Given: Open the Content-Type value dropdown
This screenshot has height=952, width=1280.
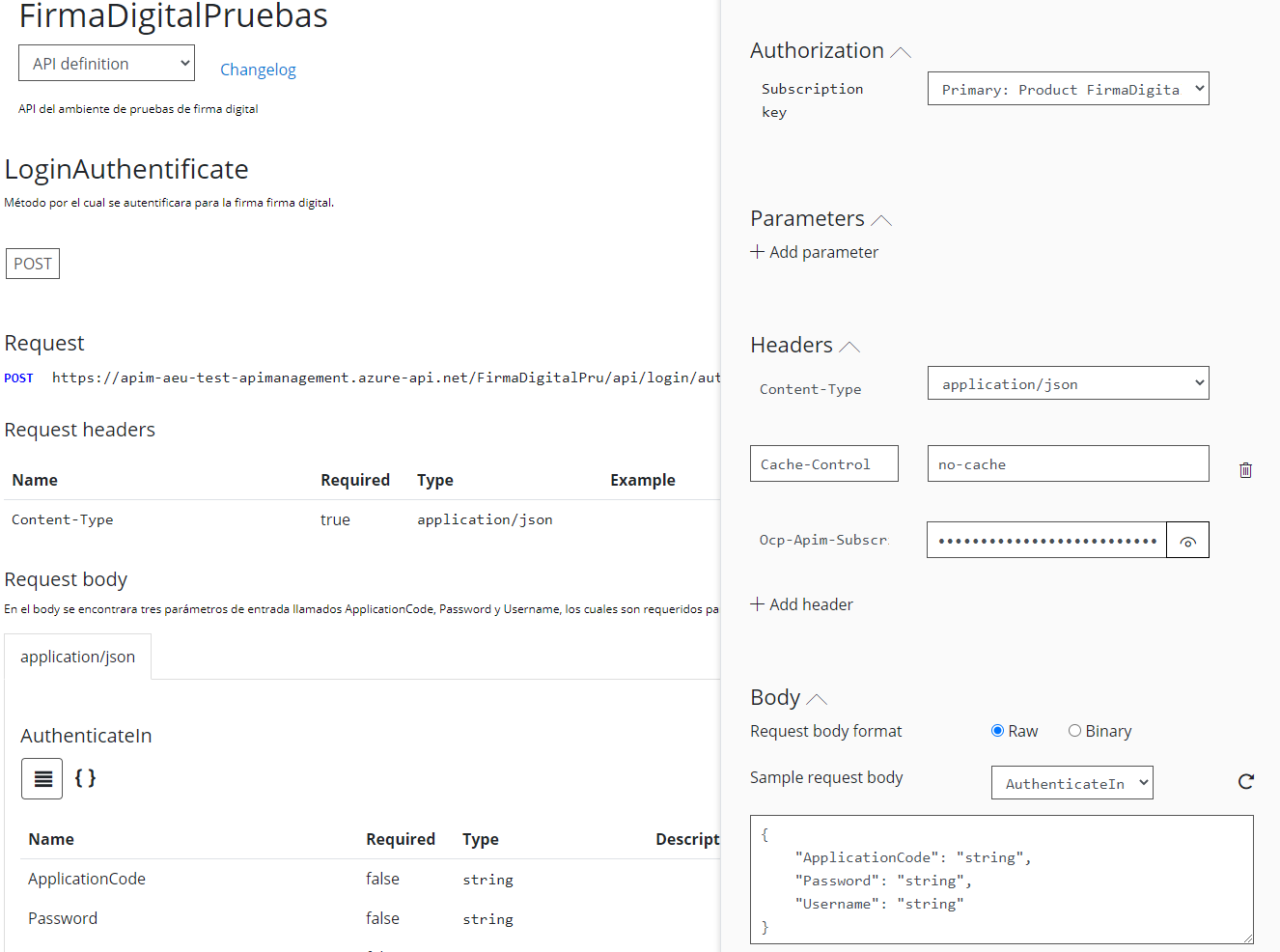Looking at the screenshot, I should [1068, 384].
